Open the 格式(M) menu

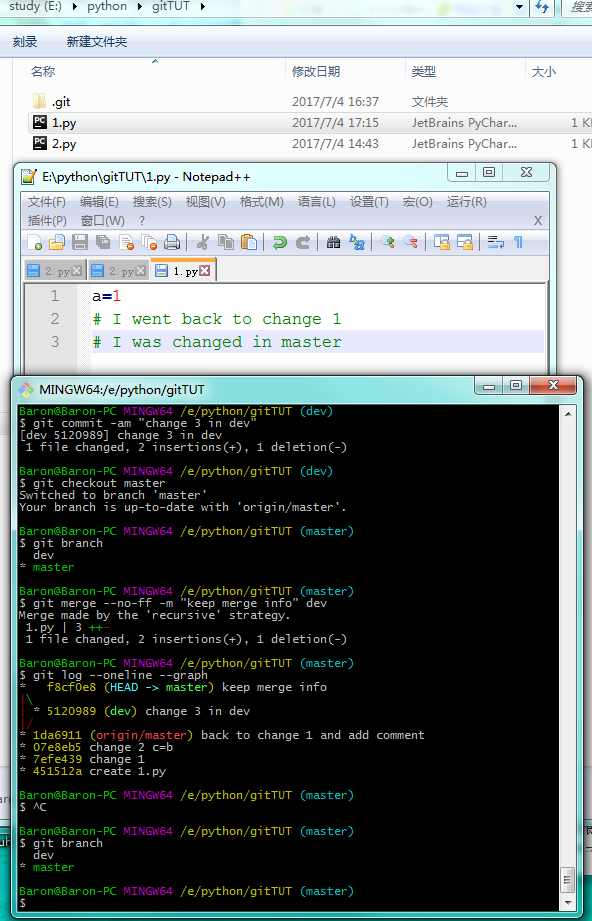tap(261, 202)
